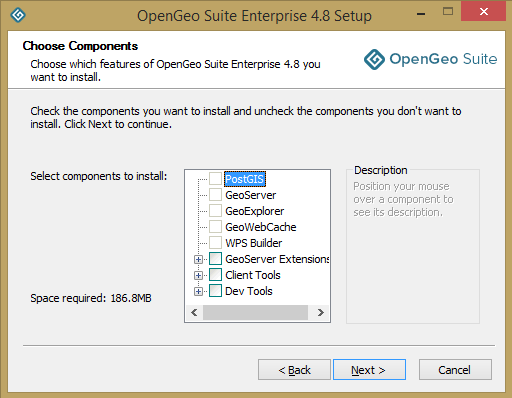Image resolution: width=512 pixels, height=398 pixels.
Task: Click the OpenGeo title bar icon
Action: point(18,15)
